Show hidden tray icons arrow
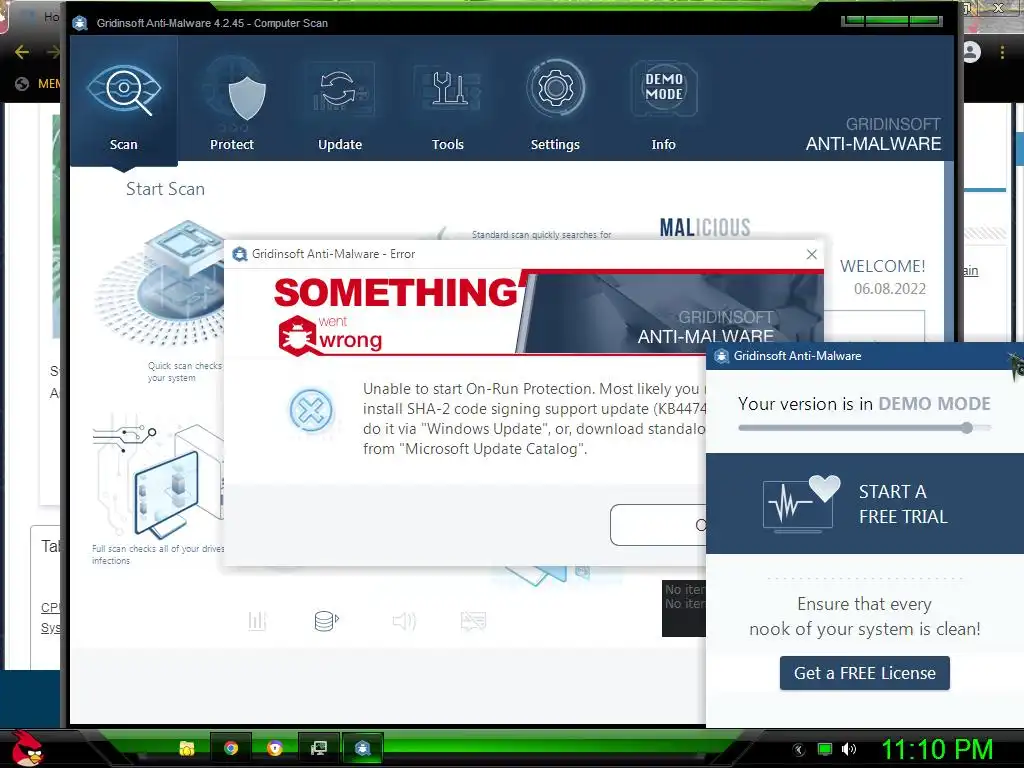The image size is (1024, 768). pyautogui.click(x=799, y=750)
